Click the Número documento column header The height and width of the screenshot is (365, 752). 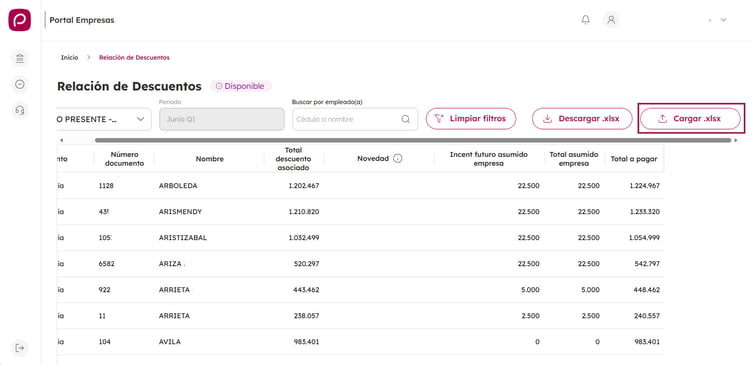124,159
